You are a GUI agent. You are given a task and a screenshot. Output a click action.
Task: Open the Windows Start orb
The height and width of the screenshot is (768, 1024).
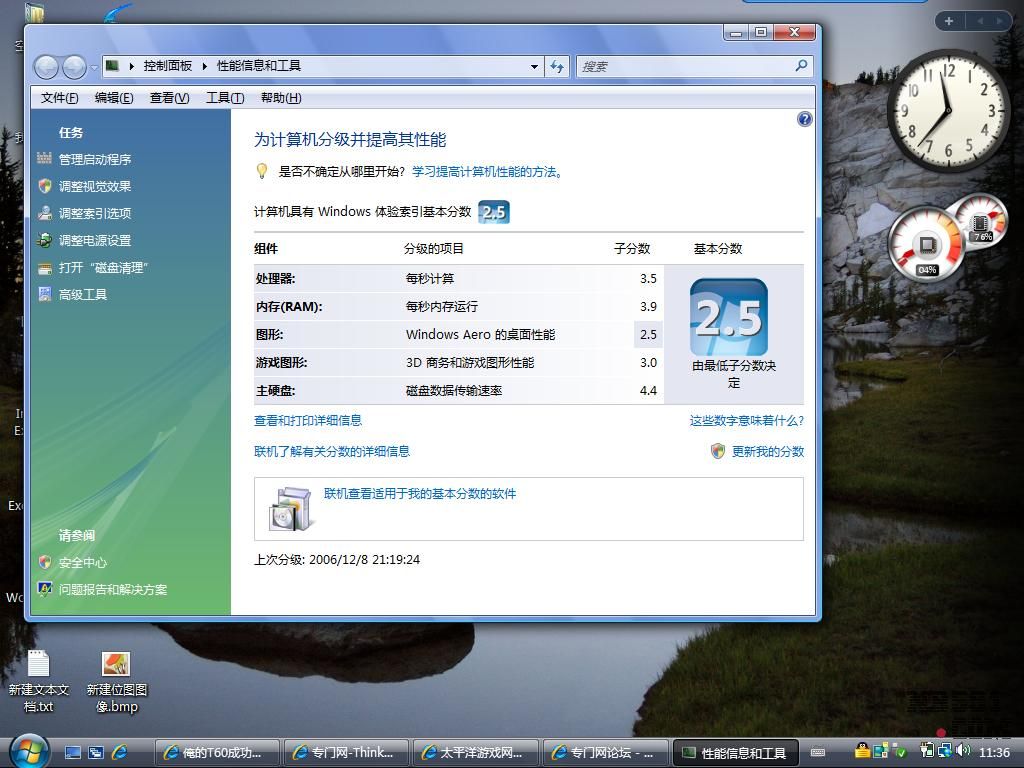pyautogui.click(x=28, y=751)
